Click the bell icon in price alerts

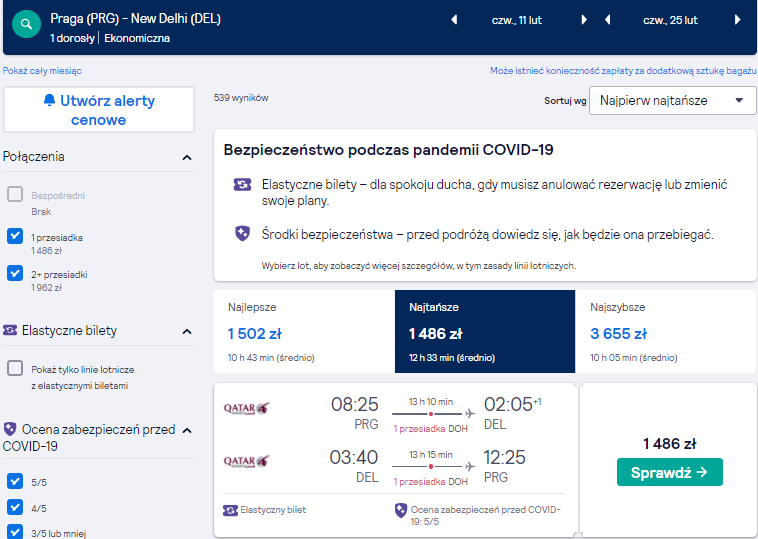49,100
